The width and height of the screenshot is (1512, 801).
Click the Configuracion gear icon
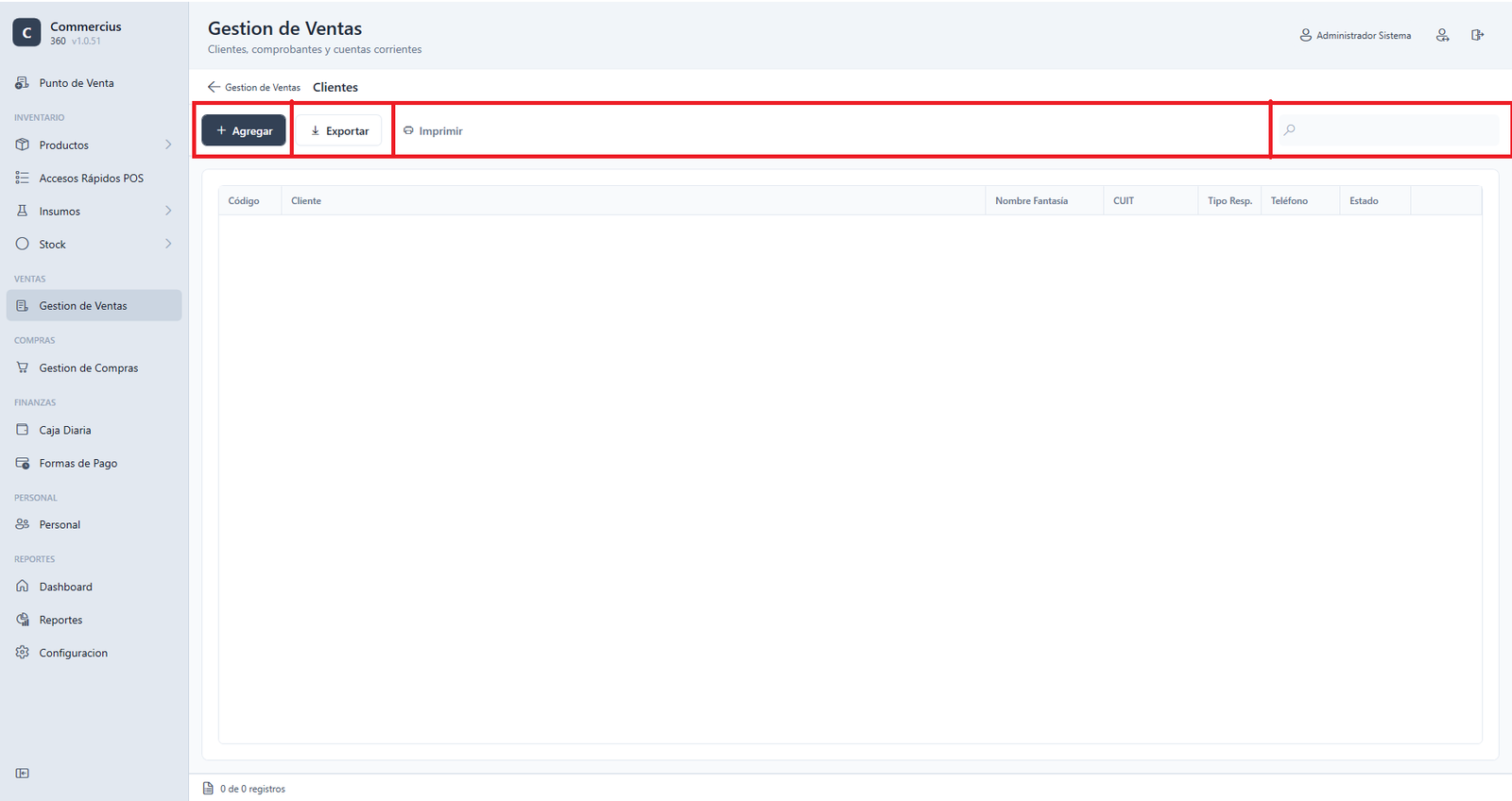[x=23, y=653]
